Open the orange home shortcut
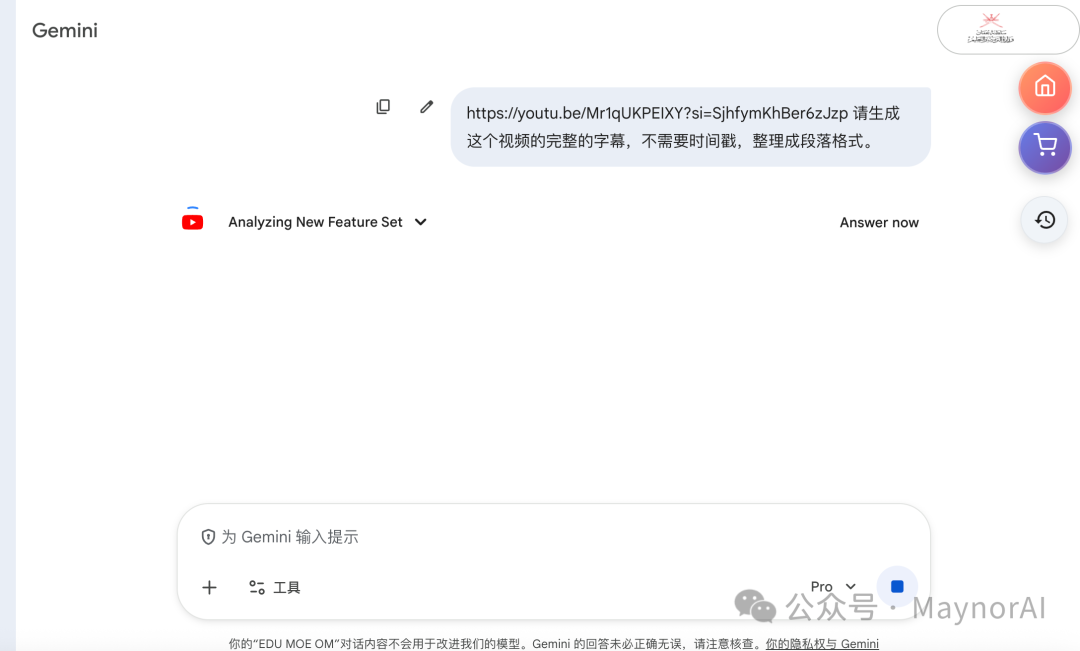Viewport: 1080px width, 651px height. pyautogui.click(x=1044, y=87)
